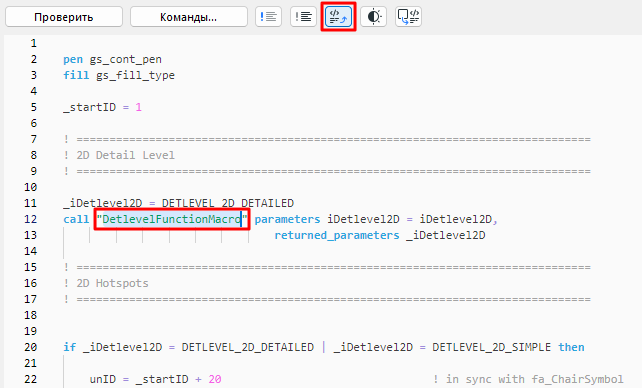
Task: Click the '! in sync with fa_ChairSymbol' comment
Action: 528,379
